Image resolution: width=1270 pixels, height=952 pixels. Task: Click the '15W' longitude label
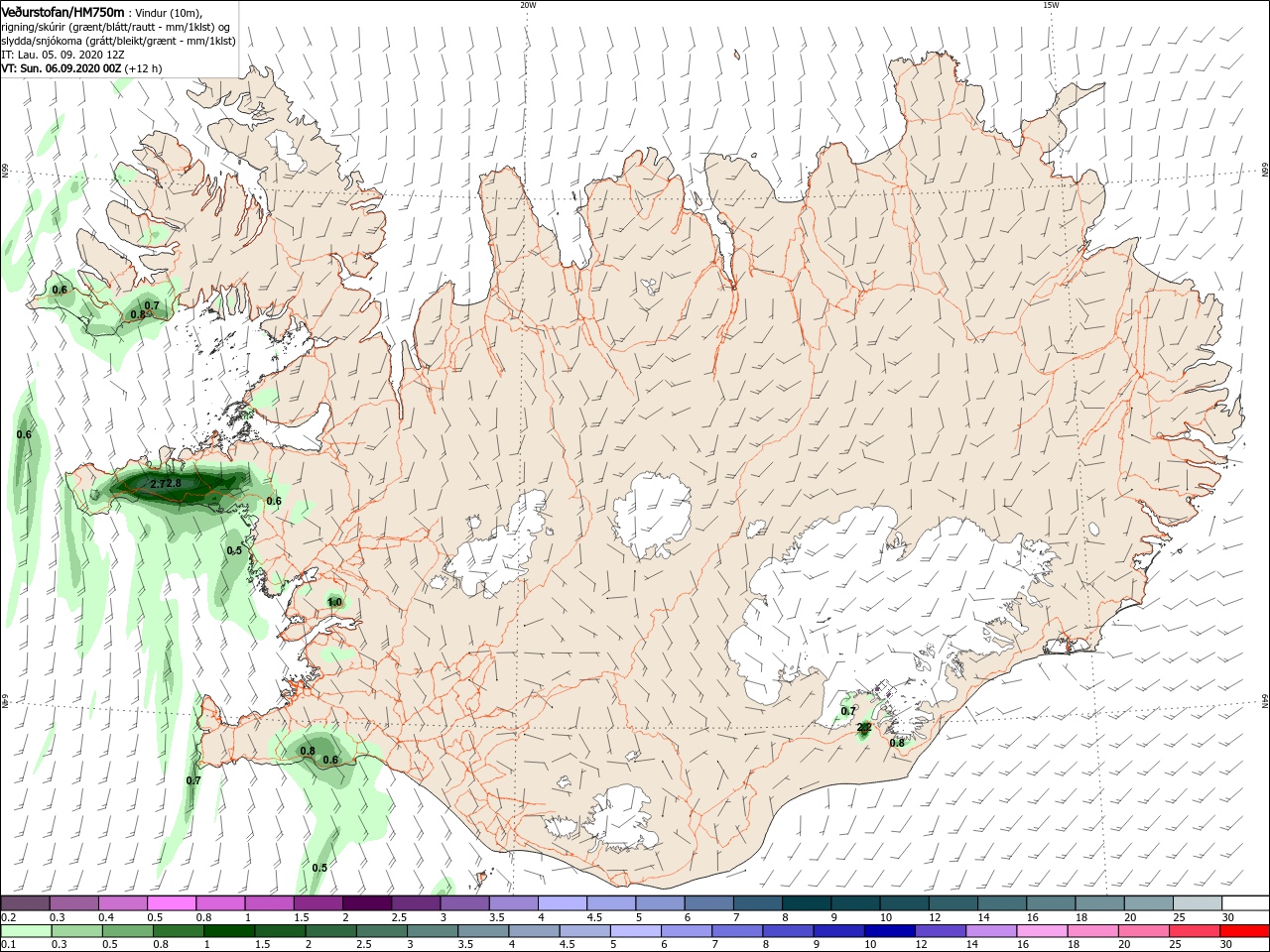pos(1051,5)
